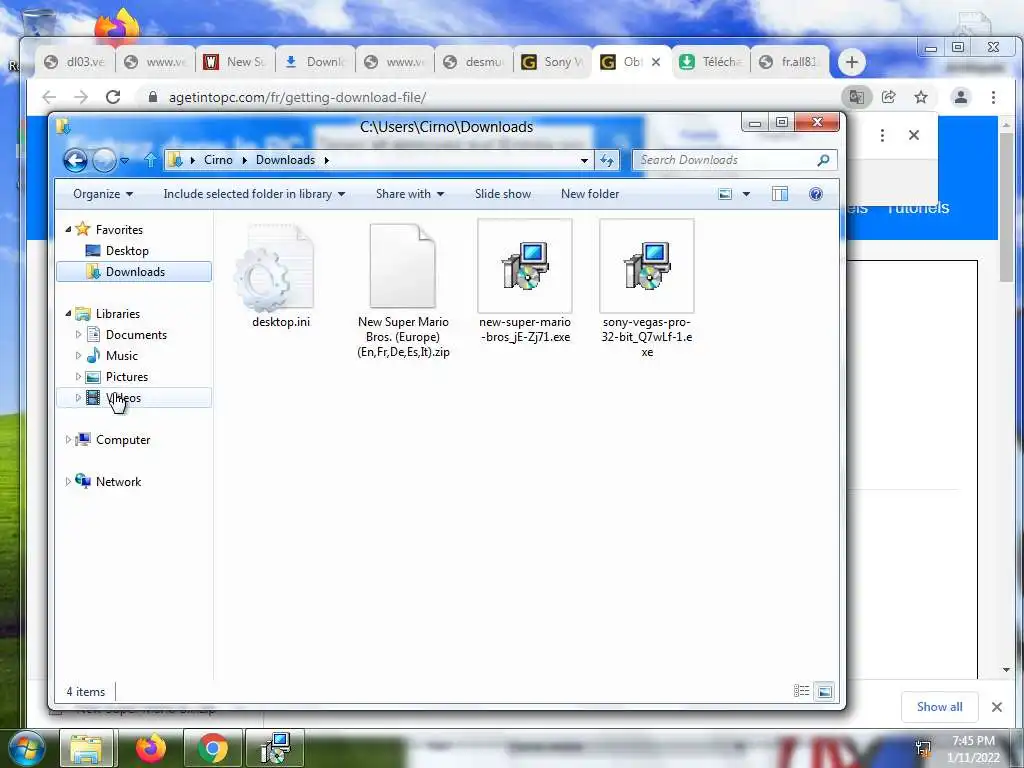This screenshot has width=1024, height=768.
Task: Expand the arrow after Downloads breadcrumb
Action: [x=327, y=161]
